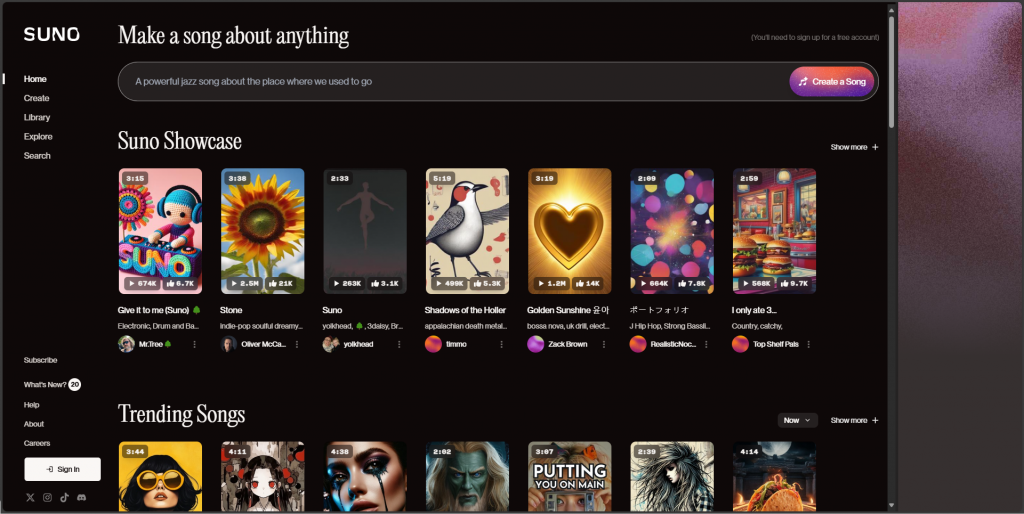
Task: Click the Suno logo
Action: pyautogui.click(x=52, y=34)
